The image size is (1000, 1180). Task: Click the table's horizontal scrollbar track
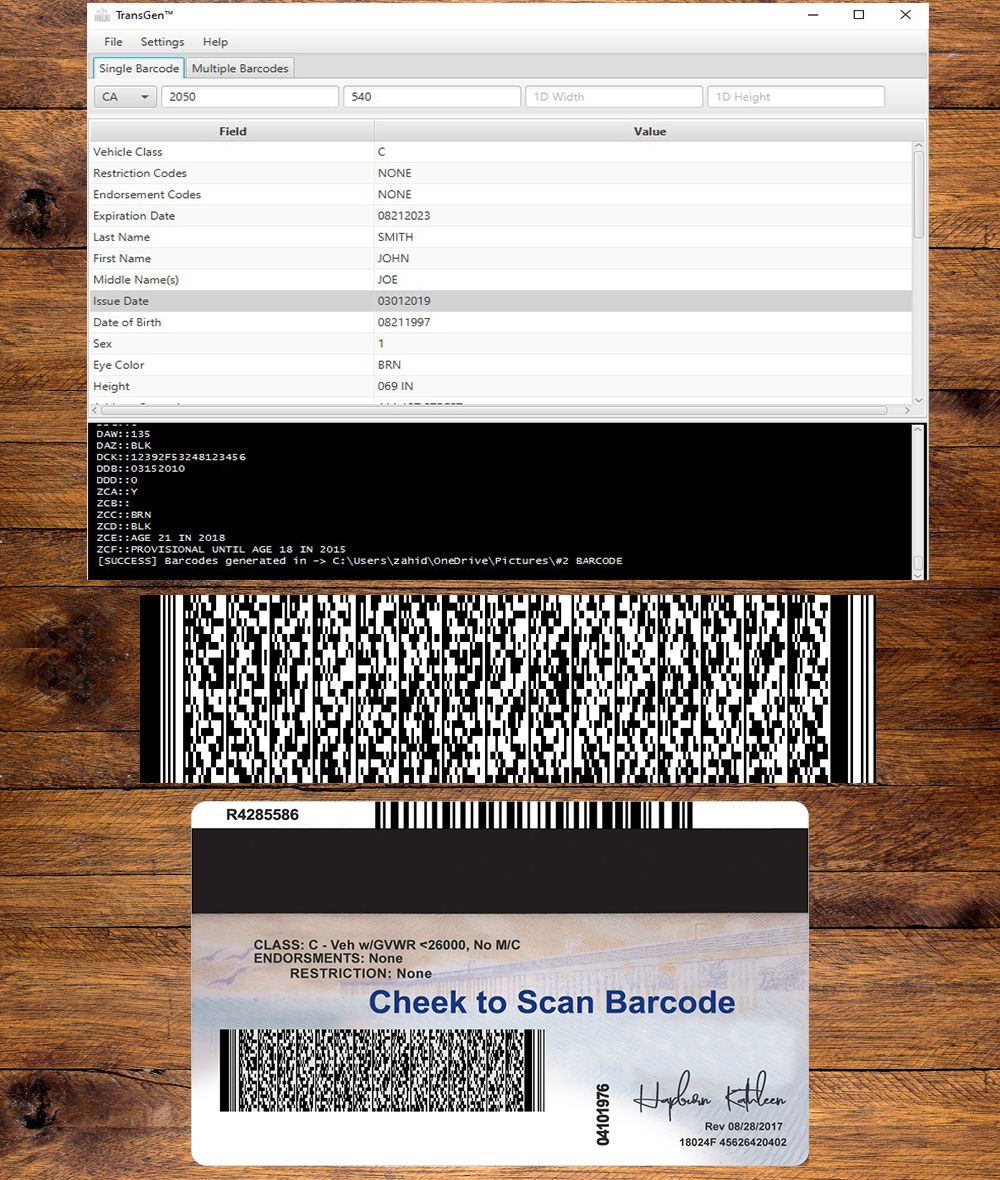pos(494,410)
